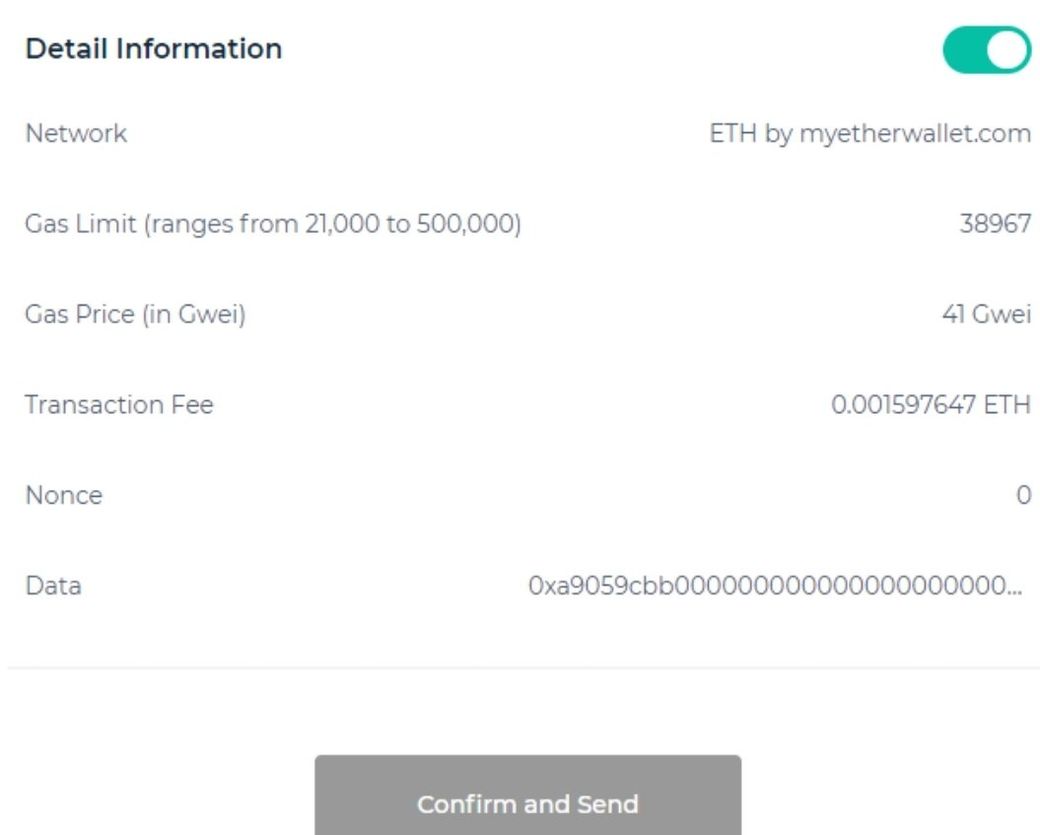Select the nonce value 0
The height and width of the screenshot is (835, 1040).
(1023, 496)
